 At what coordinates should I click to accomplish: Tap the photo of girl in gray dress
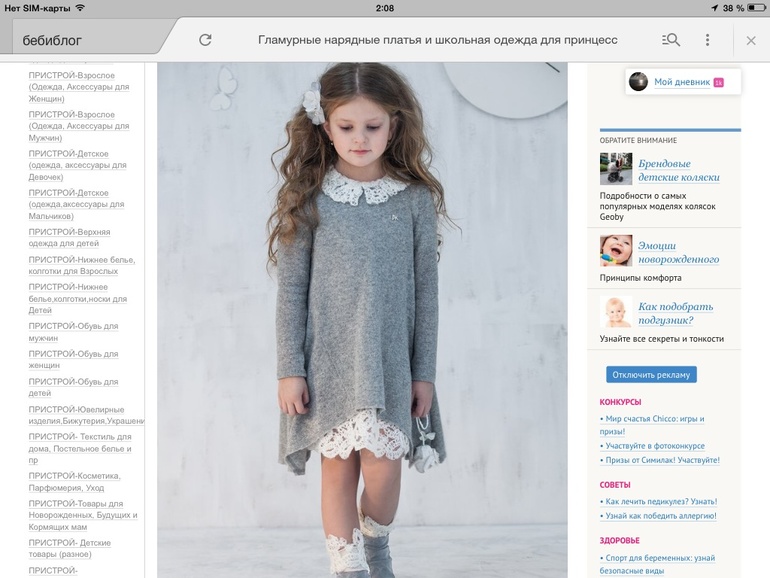362,320
